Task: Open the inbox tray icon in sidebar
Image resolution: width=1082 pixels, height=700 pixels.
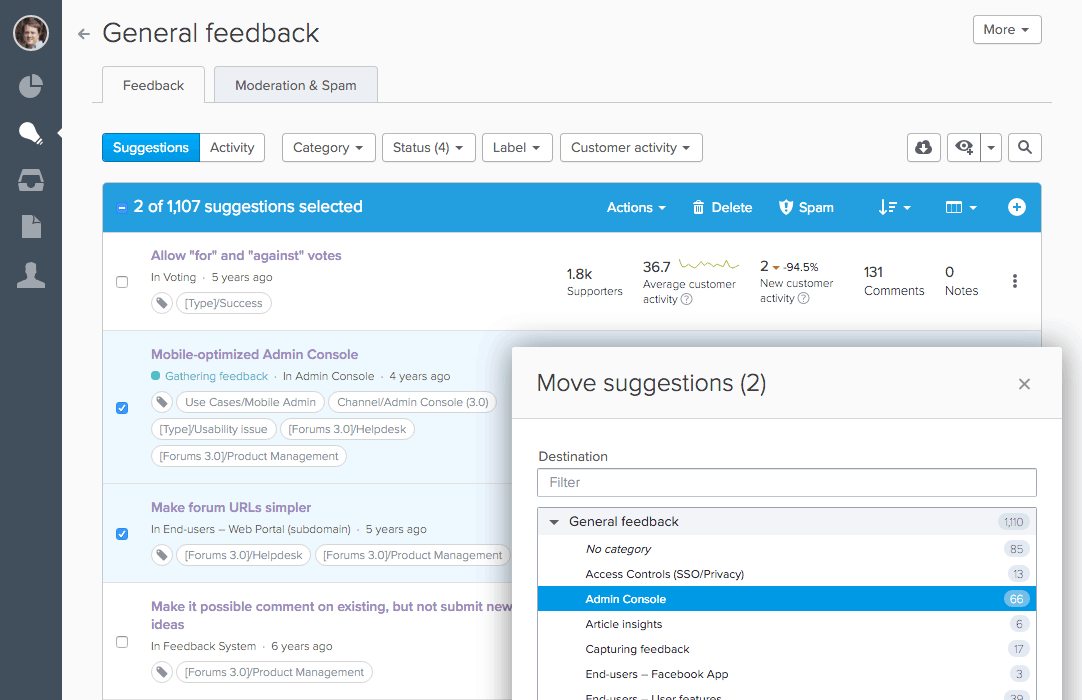Action: tap(30, 180)
